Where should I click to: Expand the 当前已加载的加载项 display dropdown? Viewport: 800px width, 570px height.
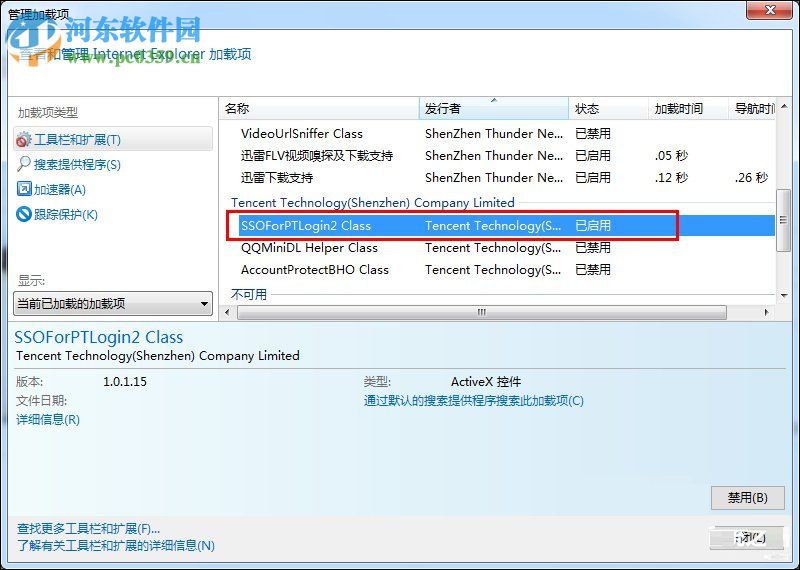[x=113, y=304]
